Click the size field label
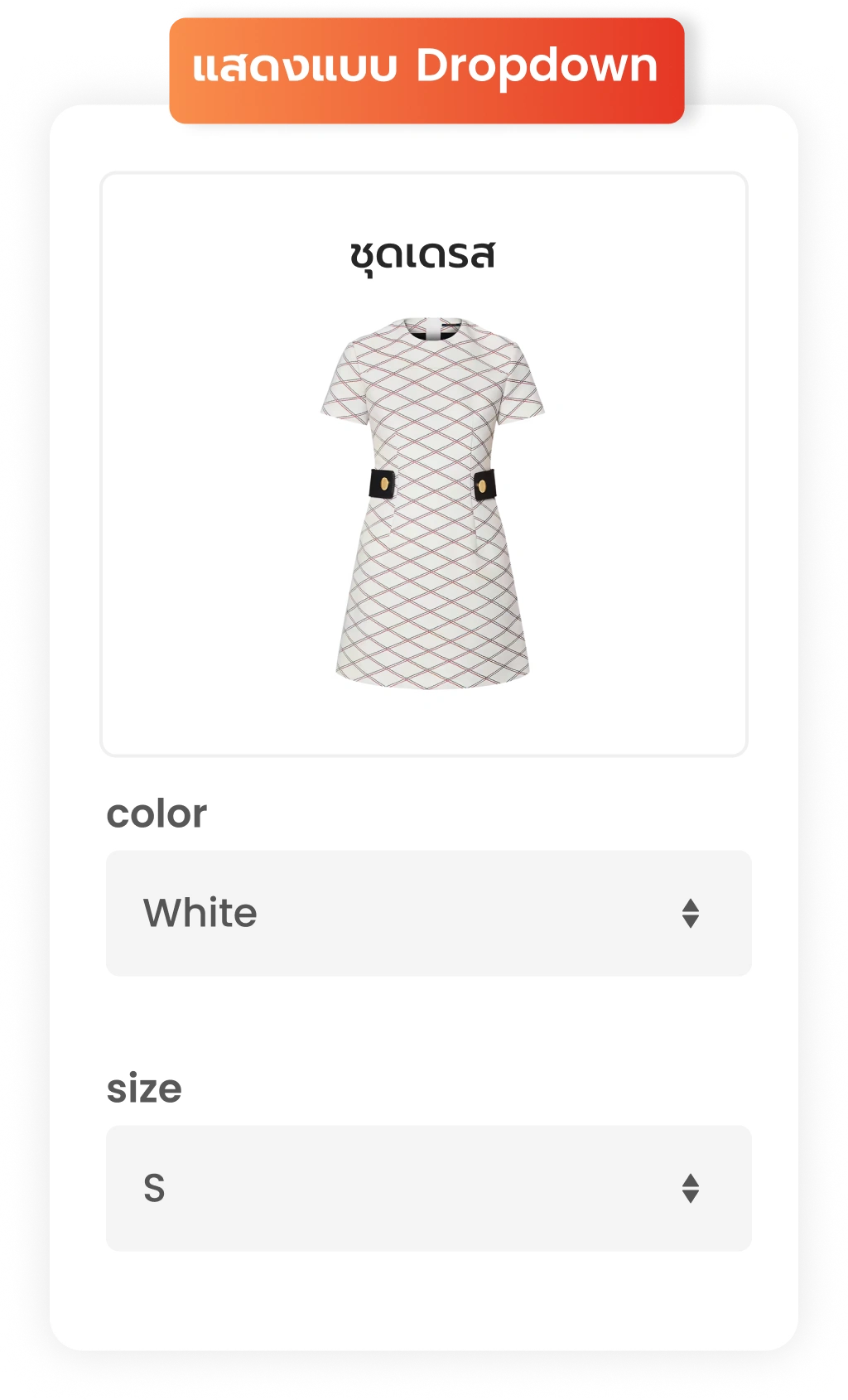This screenshot has width=848, height=1400. pos(144,1089)
